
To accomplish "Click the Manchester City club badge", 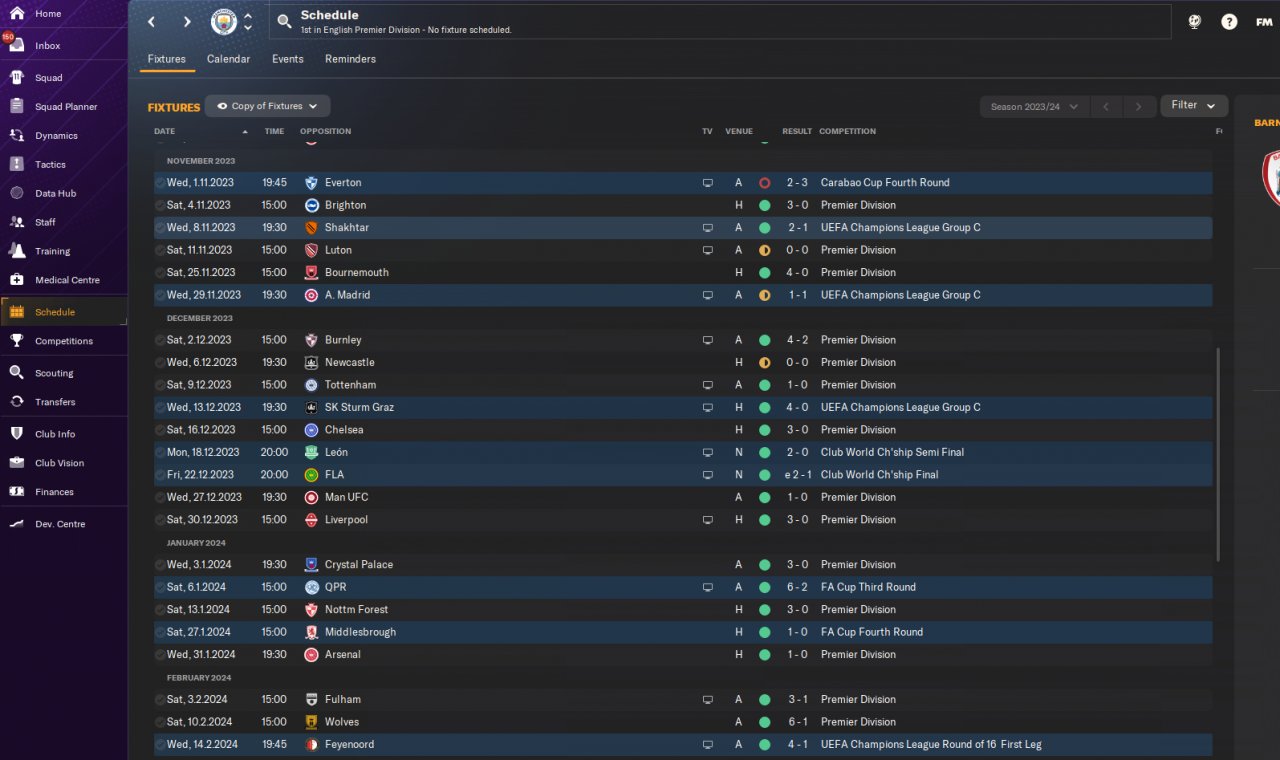I will click(224, 22).
